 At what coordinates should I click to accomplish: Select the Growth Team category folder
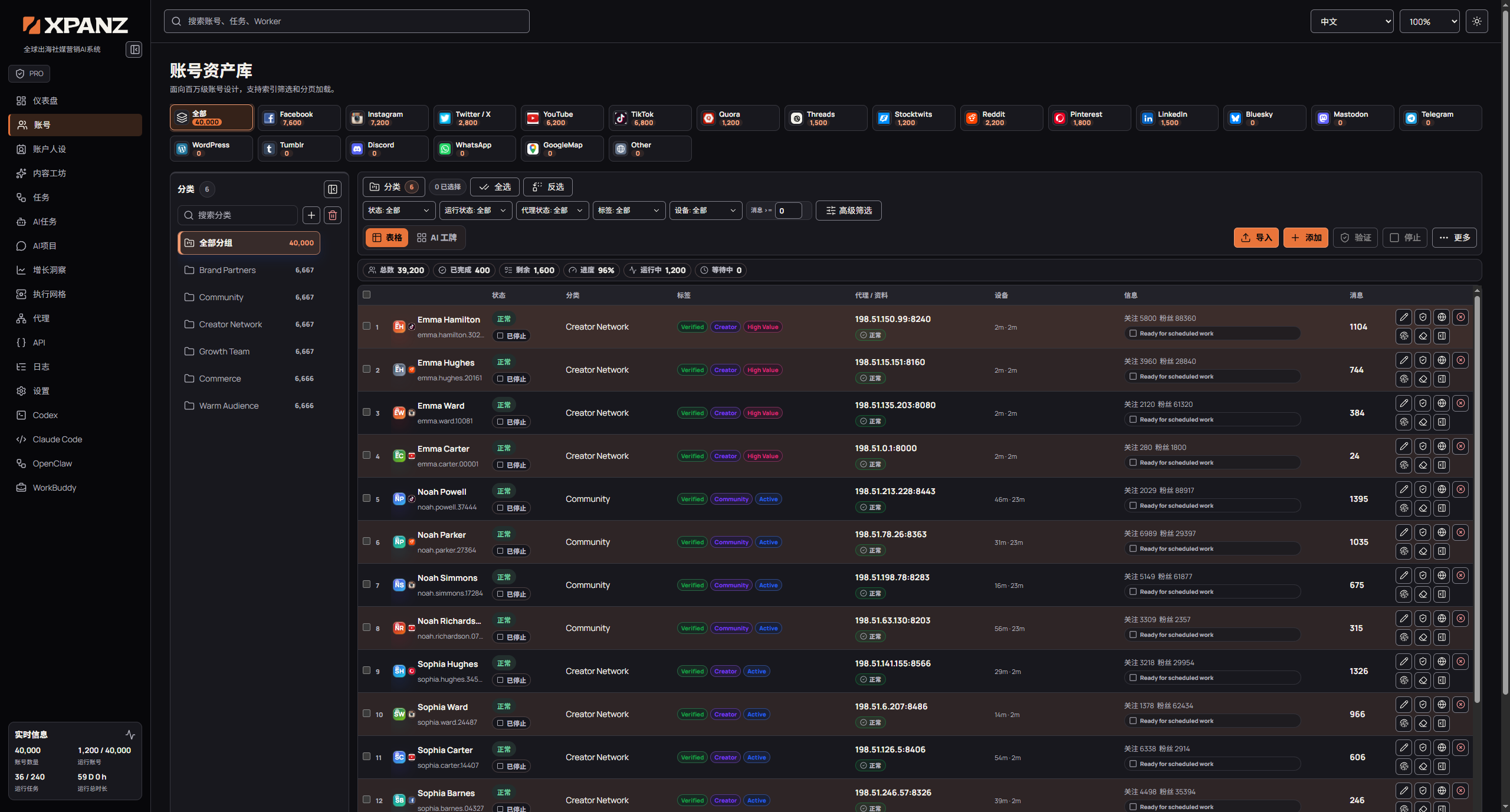click(249, 351)
